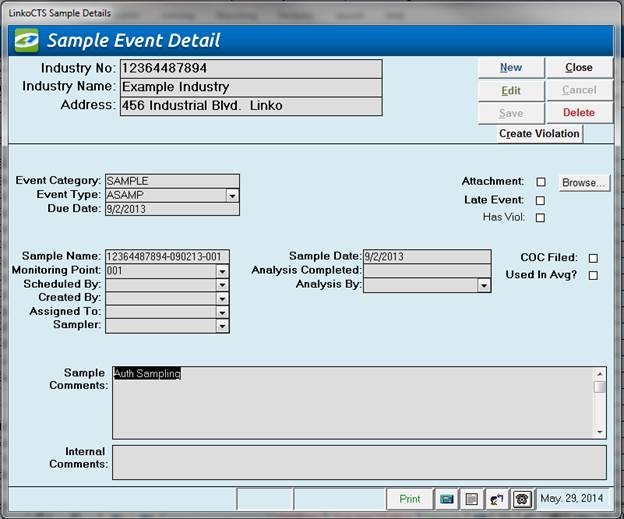
Task: Click into the Internal Comments field
Action: point(358,462)
